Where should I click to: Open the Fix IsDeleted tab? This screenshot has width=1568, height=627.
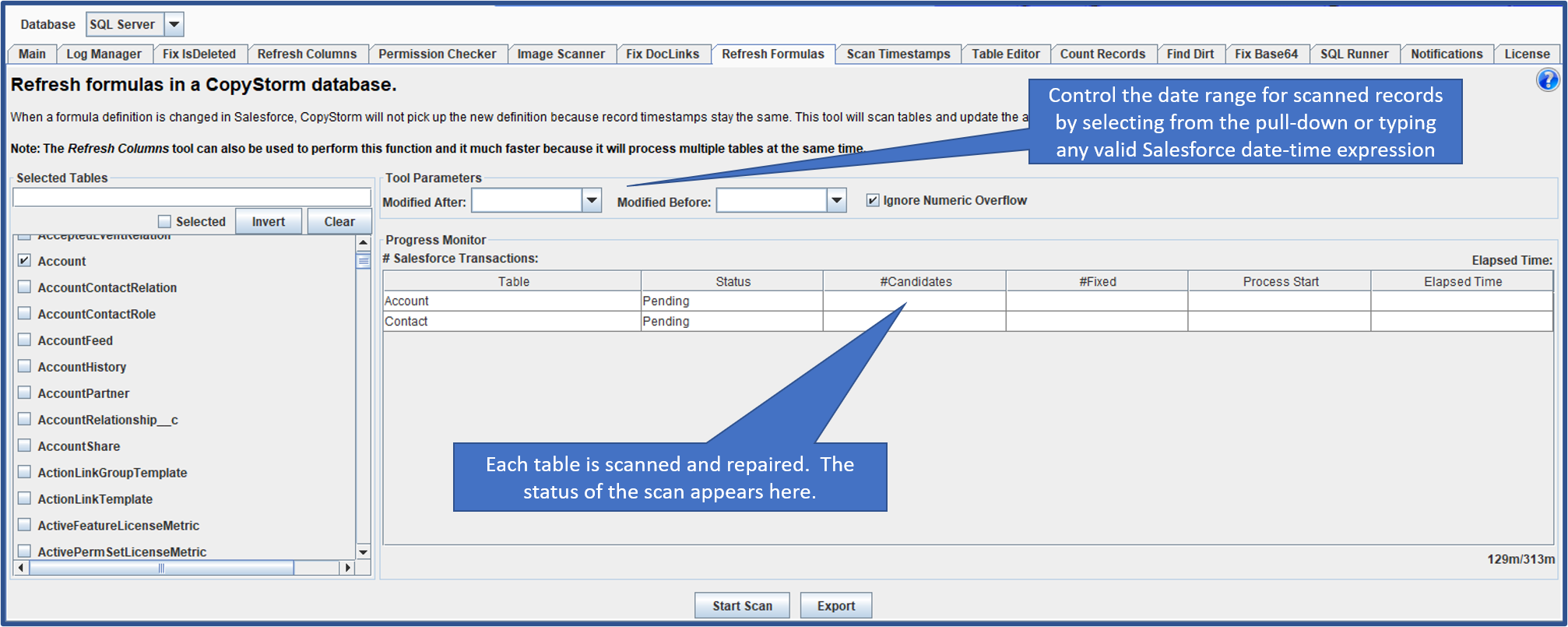click(x=199, y=54)
